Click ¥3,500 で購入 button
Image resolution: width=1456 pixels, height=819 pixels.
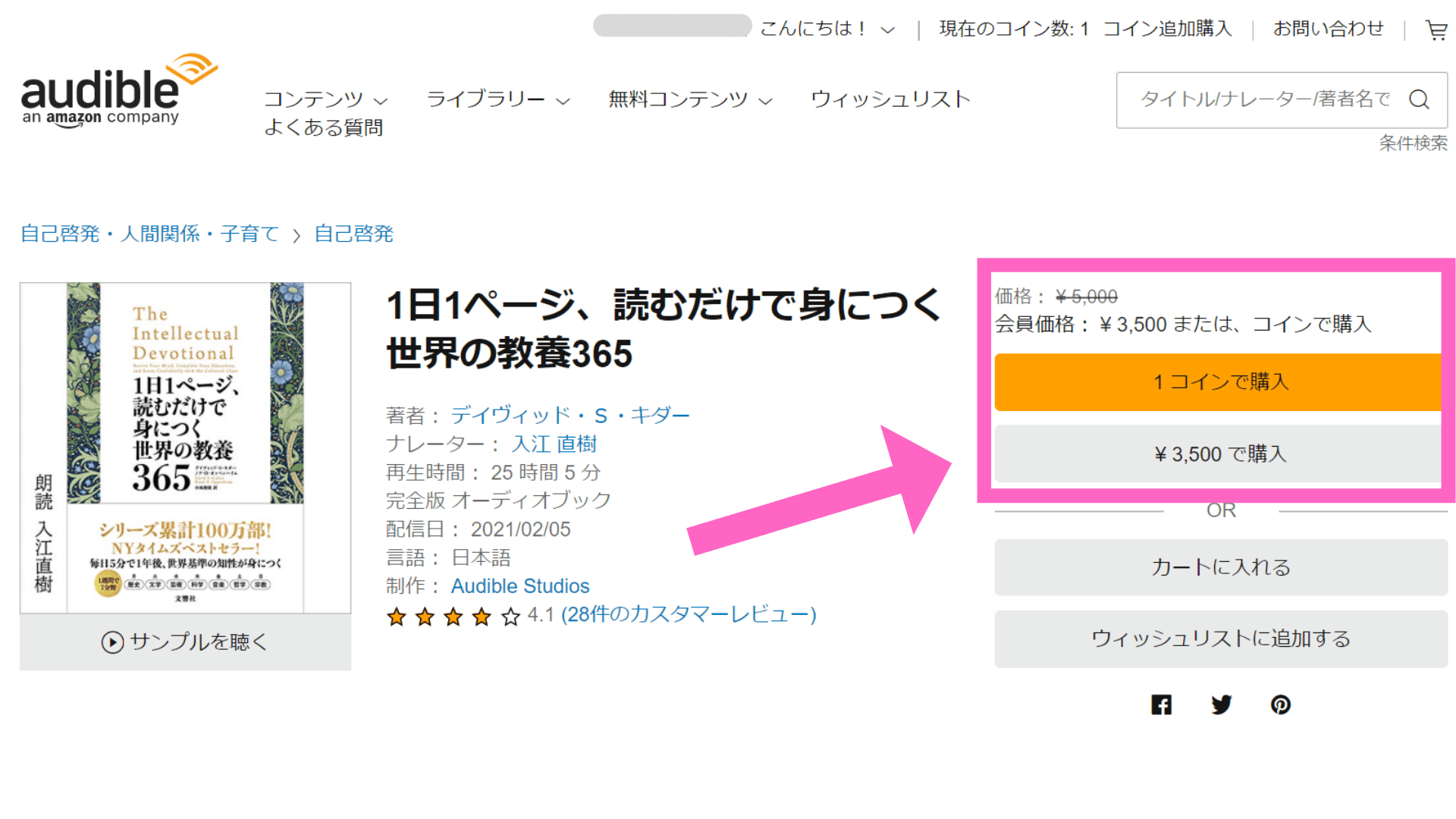click(1218, 453)
